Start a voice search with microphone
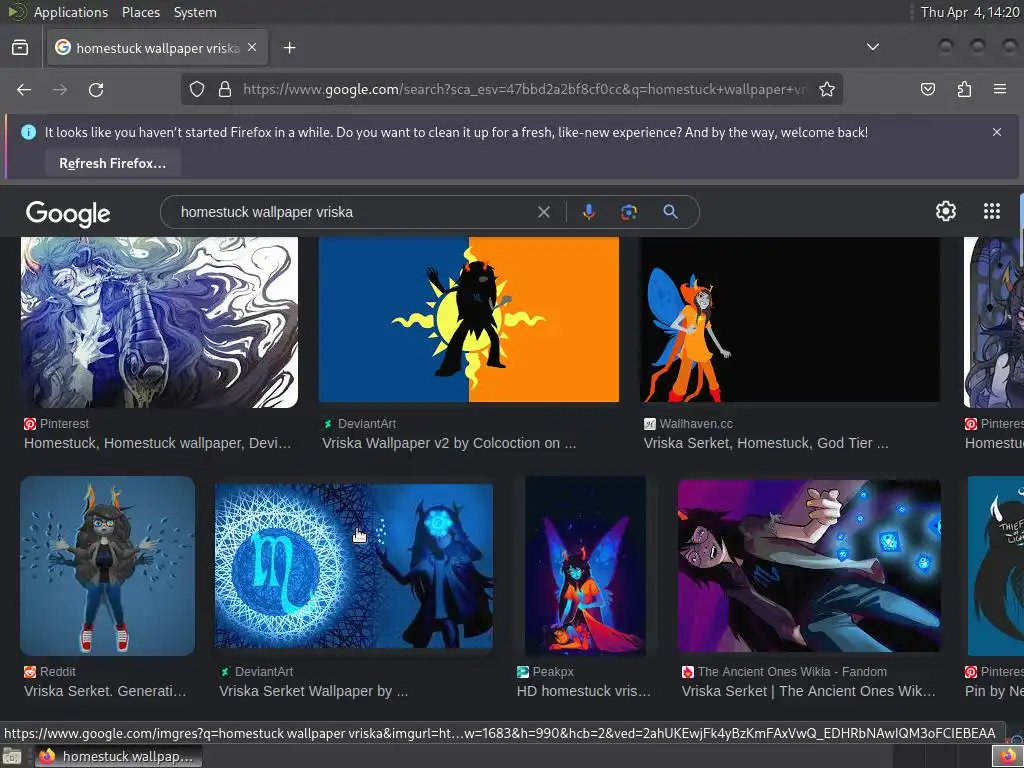The height and width of the screenshot is (768, 1024). [x=588, y=212]
